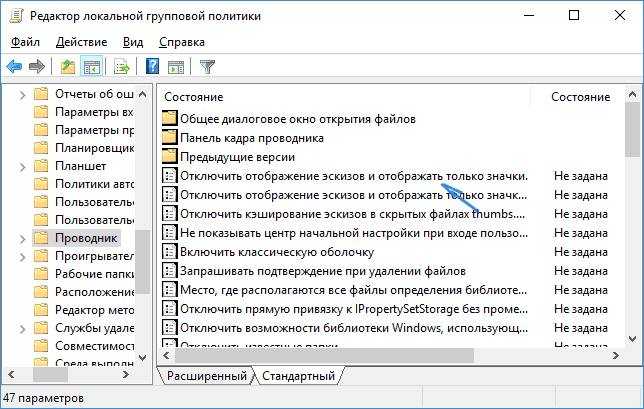The height and width of the screenshot is (409, 644).
Task: Sort by the right Состояние column header
Action: click(x=580, y=97)
